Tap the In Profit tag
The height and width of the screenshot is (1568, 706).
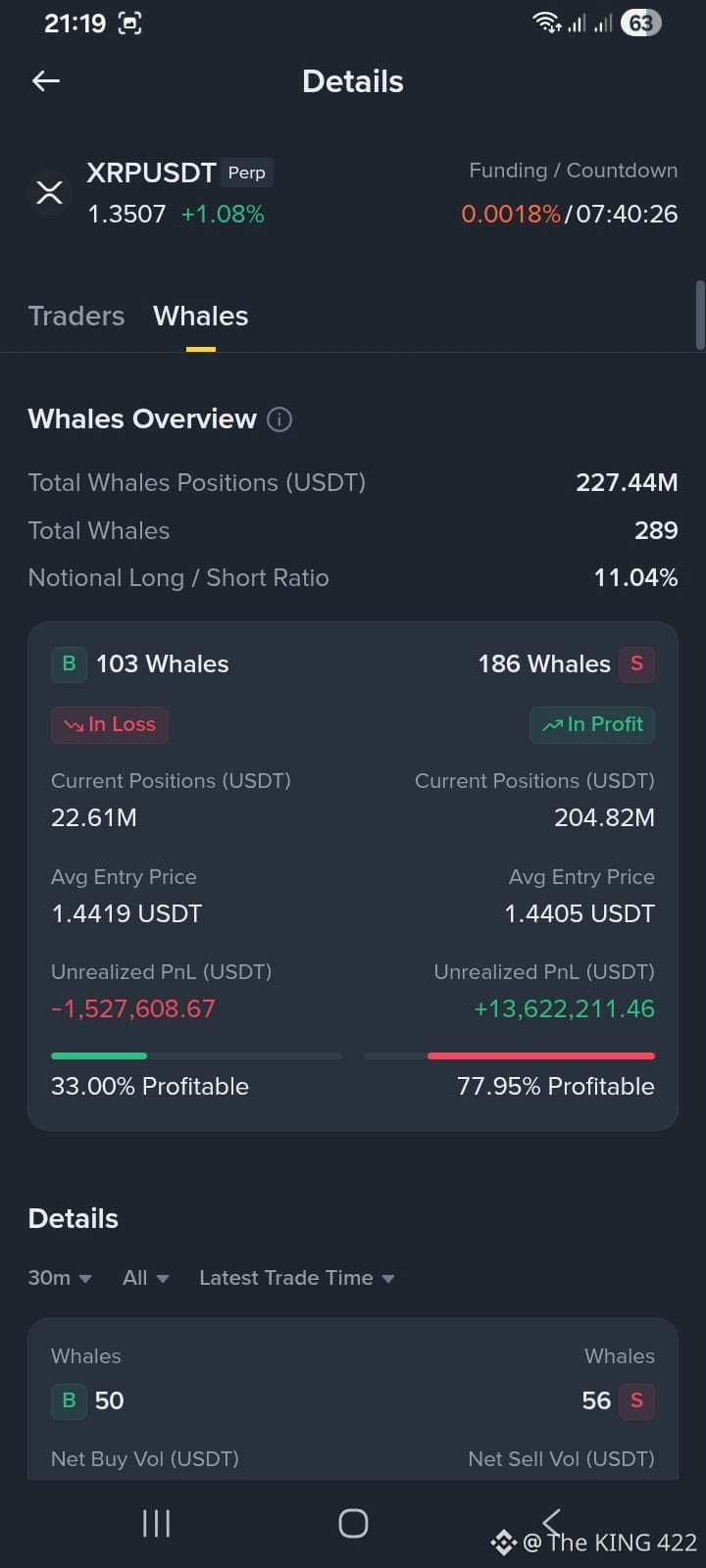pyautogui.click(x=592, y=724)
